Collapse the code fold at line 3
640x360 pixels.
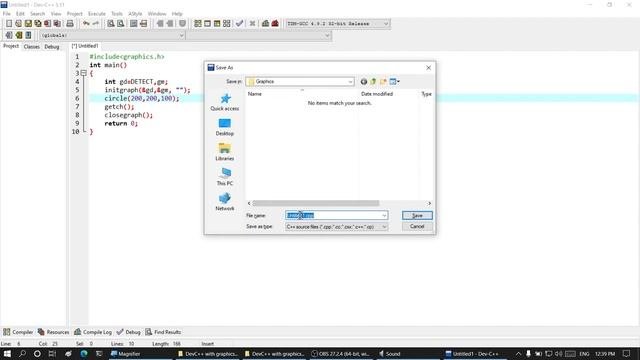click(x=84, y=73)
